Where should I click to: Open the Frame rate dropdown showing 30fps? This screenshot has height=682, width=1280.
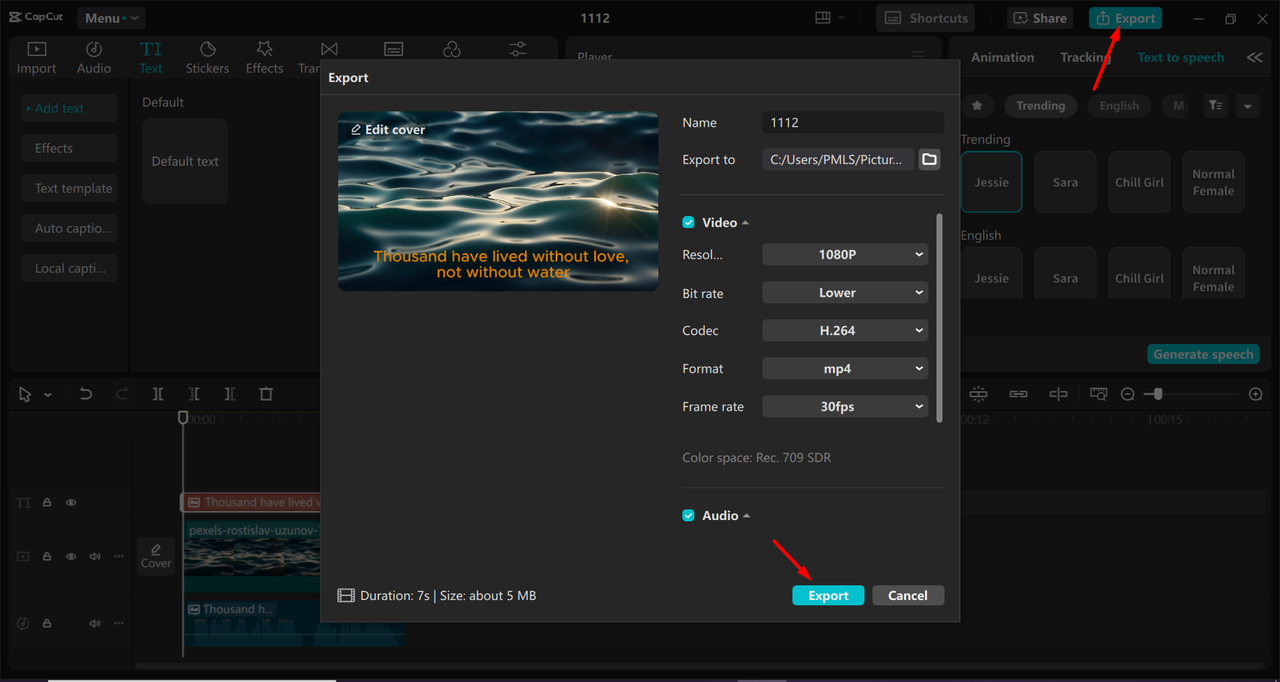pyautogui.click(x=845, y=407)
